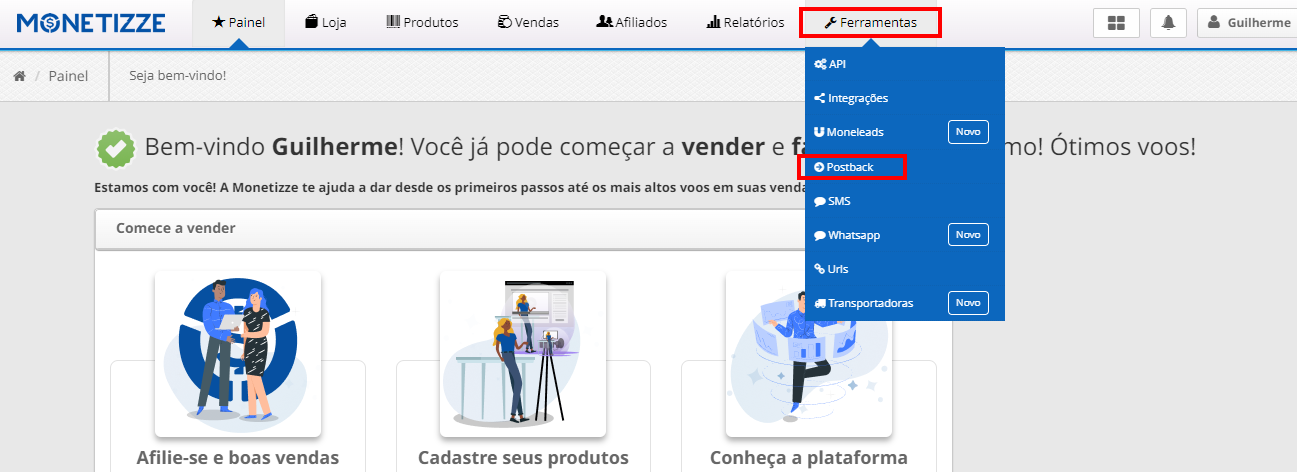Go to the Produtos section
1297x472 pixels.
[422, 22]
